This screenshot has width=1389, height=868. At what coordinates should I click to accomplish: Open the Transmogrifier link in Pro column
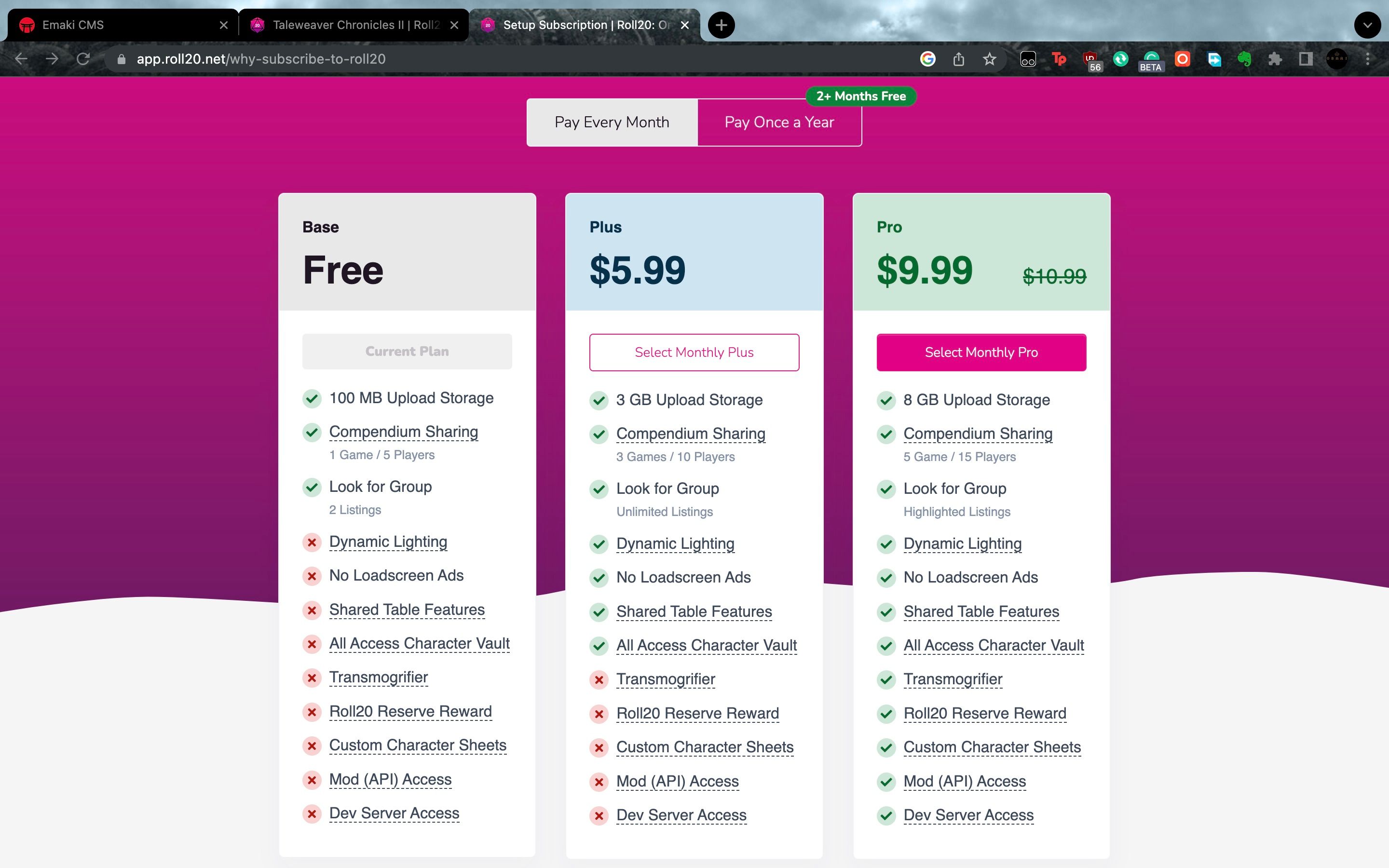click(953, 679)
